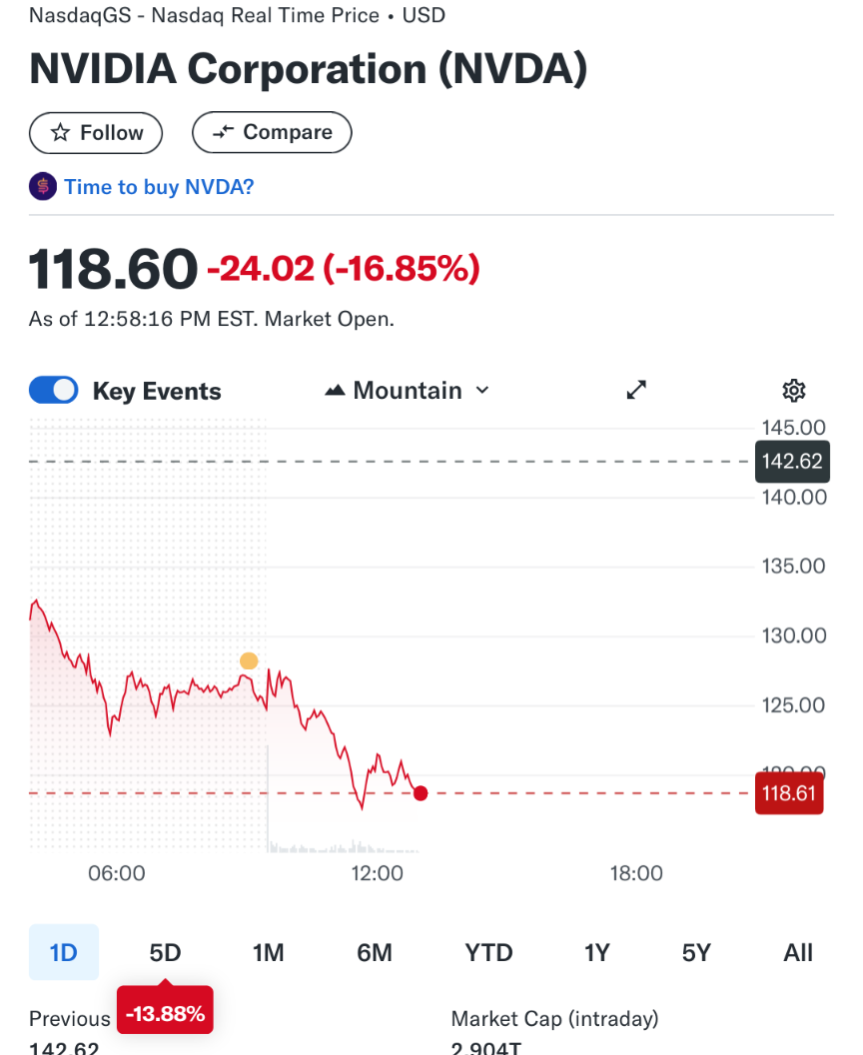Open chart settings gear
The height and width of the screenshot is (1055, 863).
point(794,390)
